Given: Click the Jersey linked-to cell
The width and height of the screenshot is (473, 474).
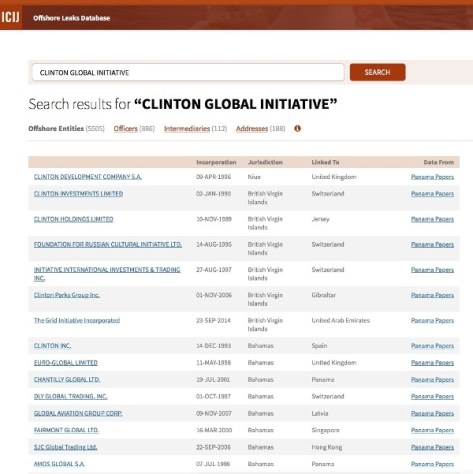Looking at the screenshot, I should [x=320, y=219].
